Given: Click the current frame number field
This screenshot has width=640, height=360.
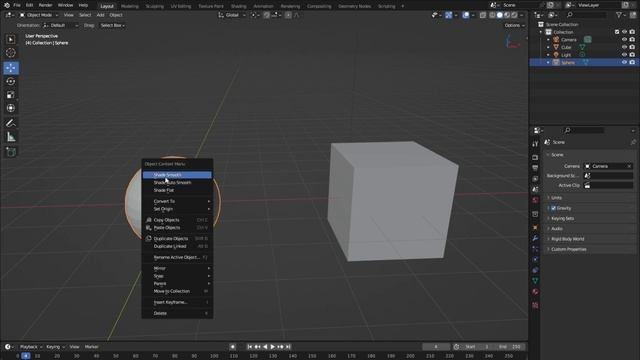Looking at the screenshot, I should point(436,347).
